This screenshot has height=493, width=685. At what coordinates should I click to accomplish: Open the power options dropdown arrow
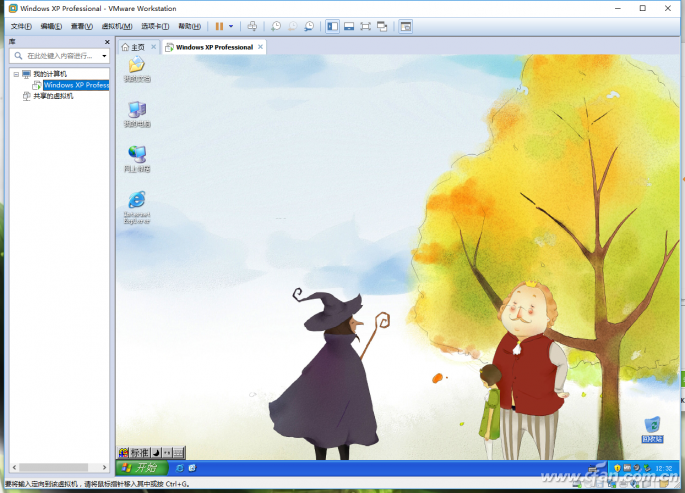tap(231, 26)
